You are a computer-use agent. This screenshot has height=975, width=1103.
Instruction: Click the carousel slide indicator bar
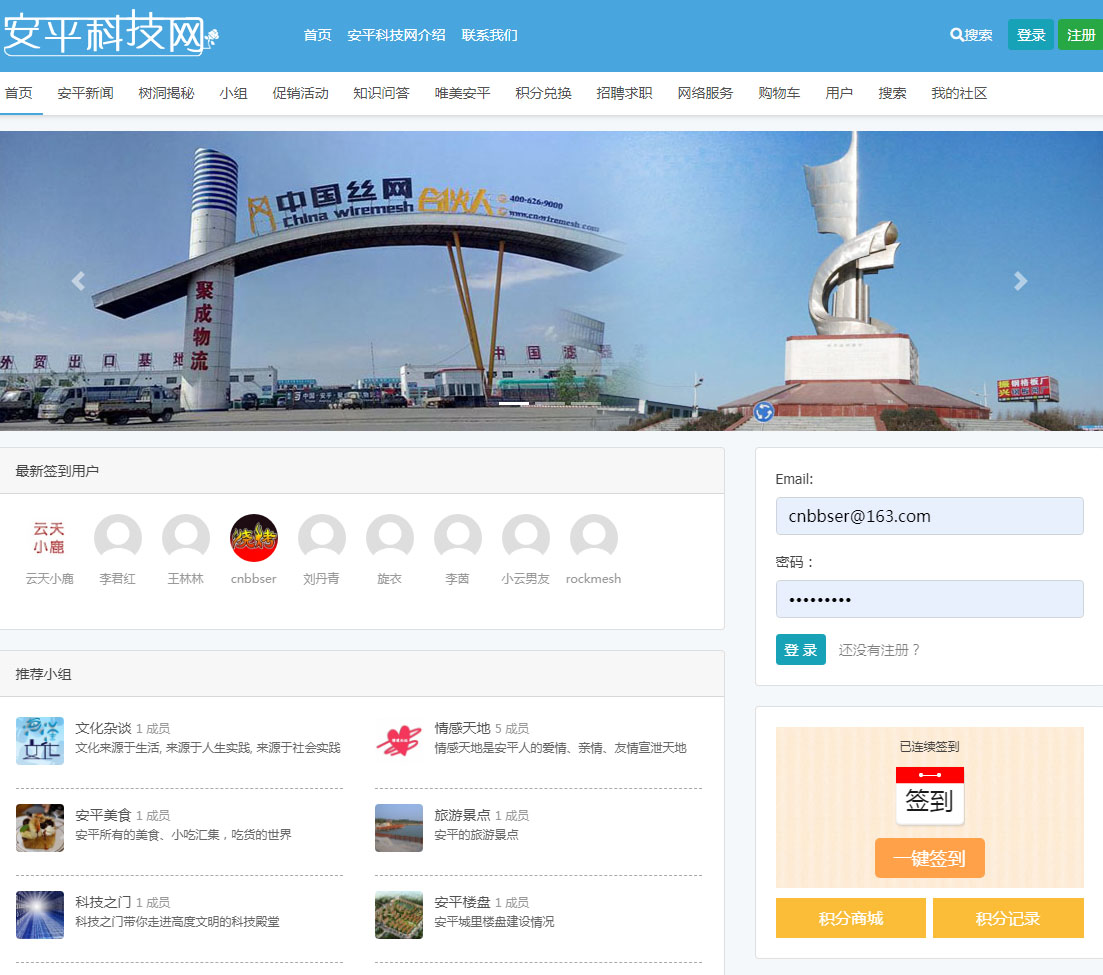[550, 404]
